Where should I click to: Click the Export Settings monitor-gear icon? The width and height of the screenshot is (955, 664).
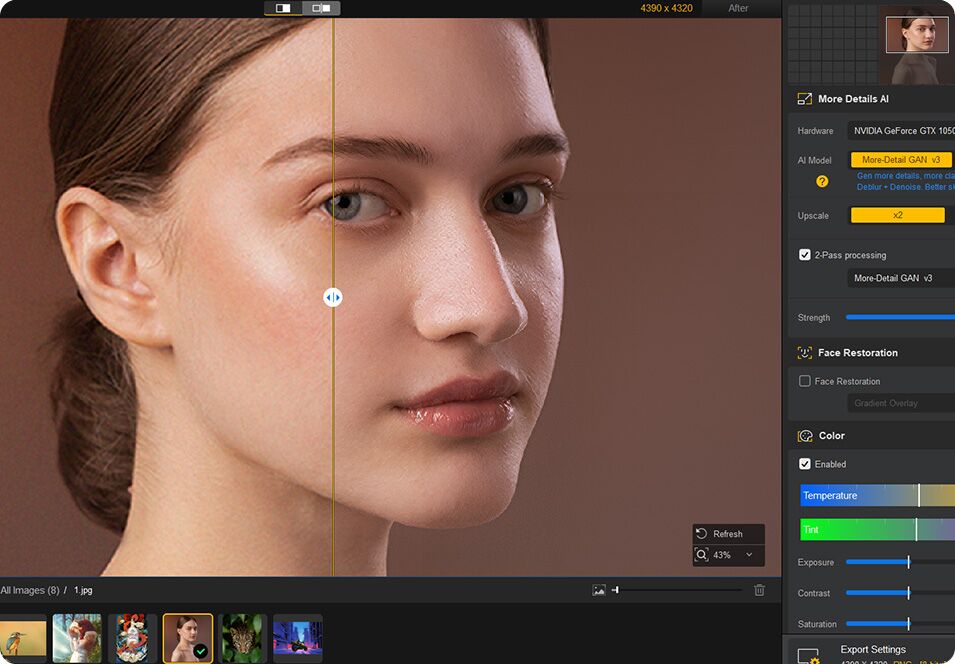(x=807, y=655)
